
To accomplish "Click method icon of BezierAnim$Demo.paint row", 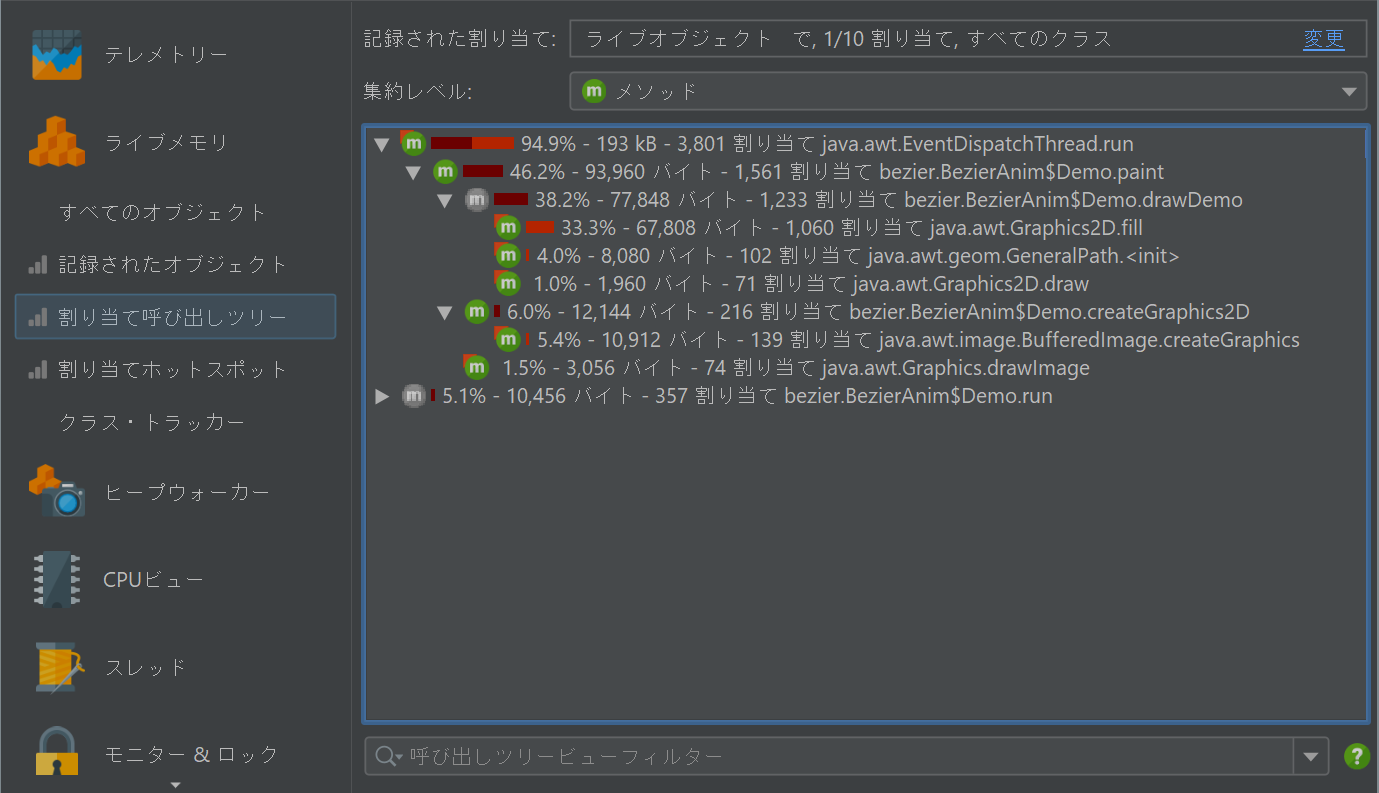I will [x=445, y=172].
